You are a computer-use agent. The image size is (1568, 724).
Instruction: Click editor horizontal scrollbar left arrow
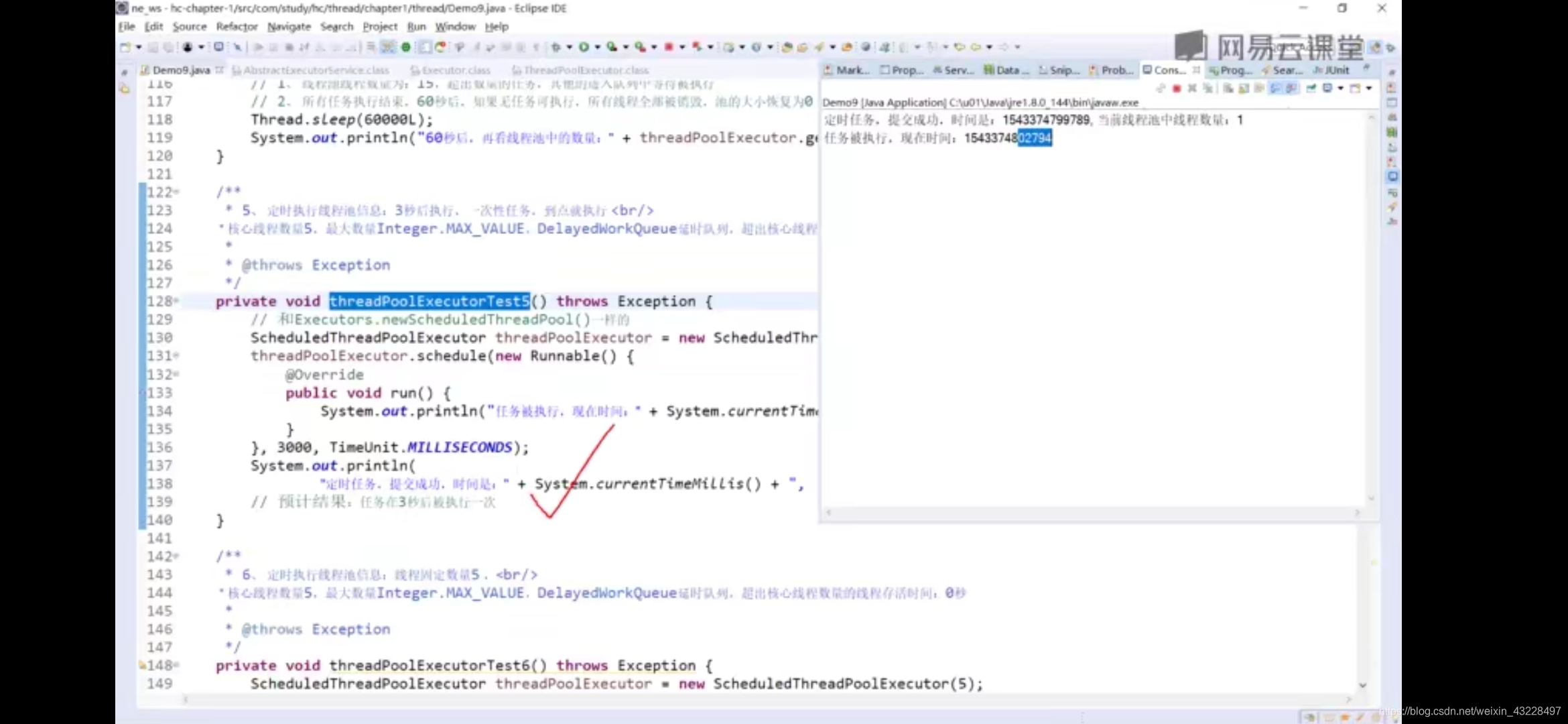[186, 699]
